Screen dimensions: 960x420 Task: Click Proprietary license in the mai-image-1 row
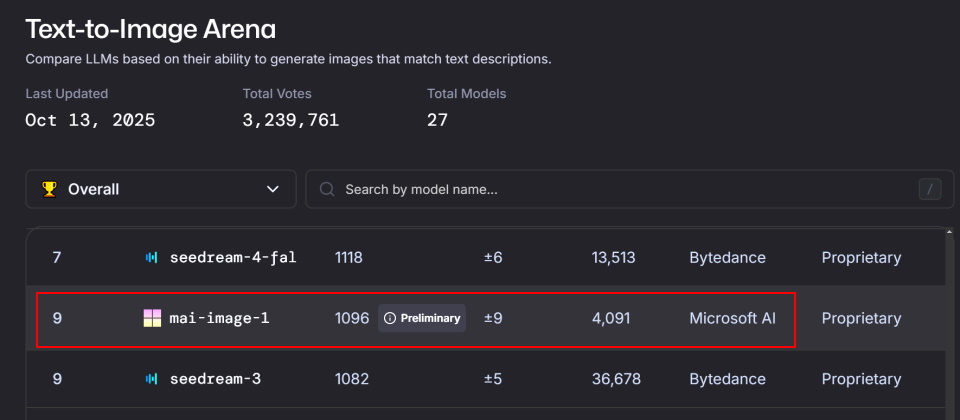click(x=861, y=319)
